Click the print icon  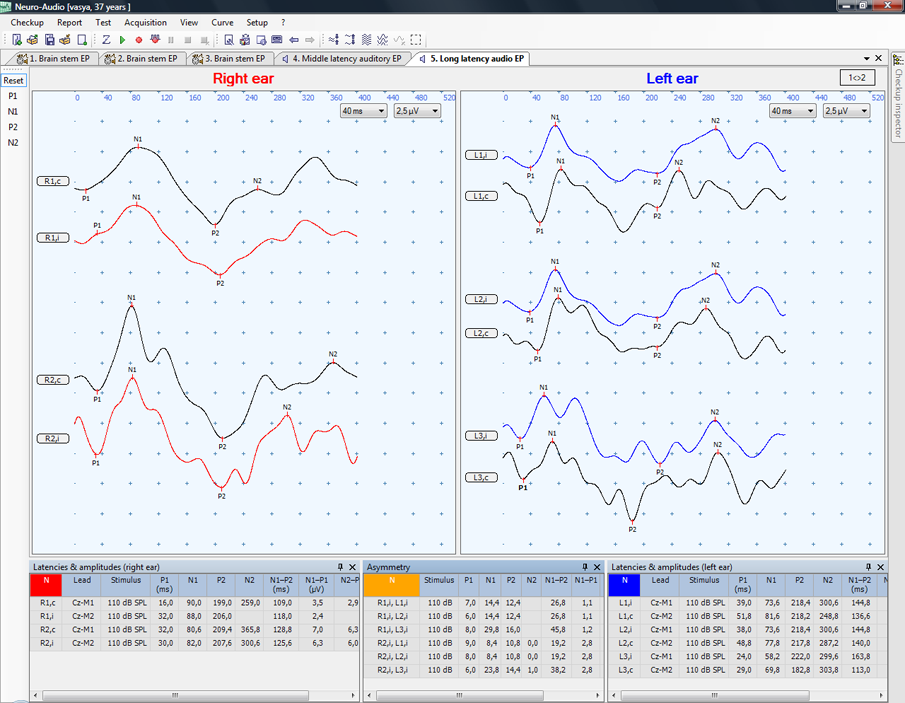point(245,40)
